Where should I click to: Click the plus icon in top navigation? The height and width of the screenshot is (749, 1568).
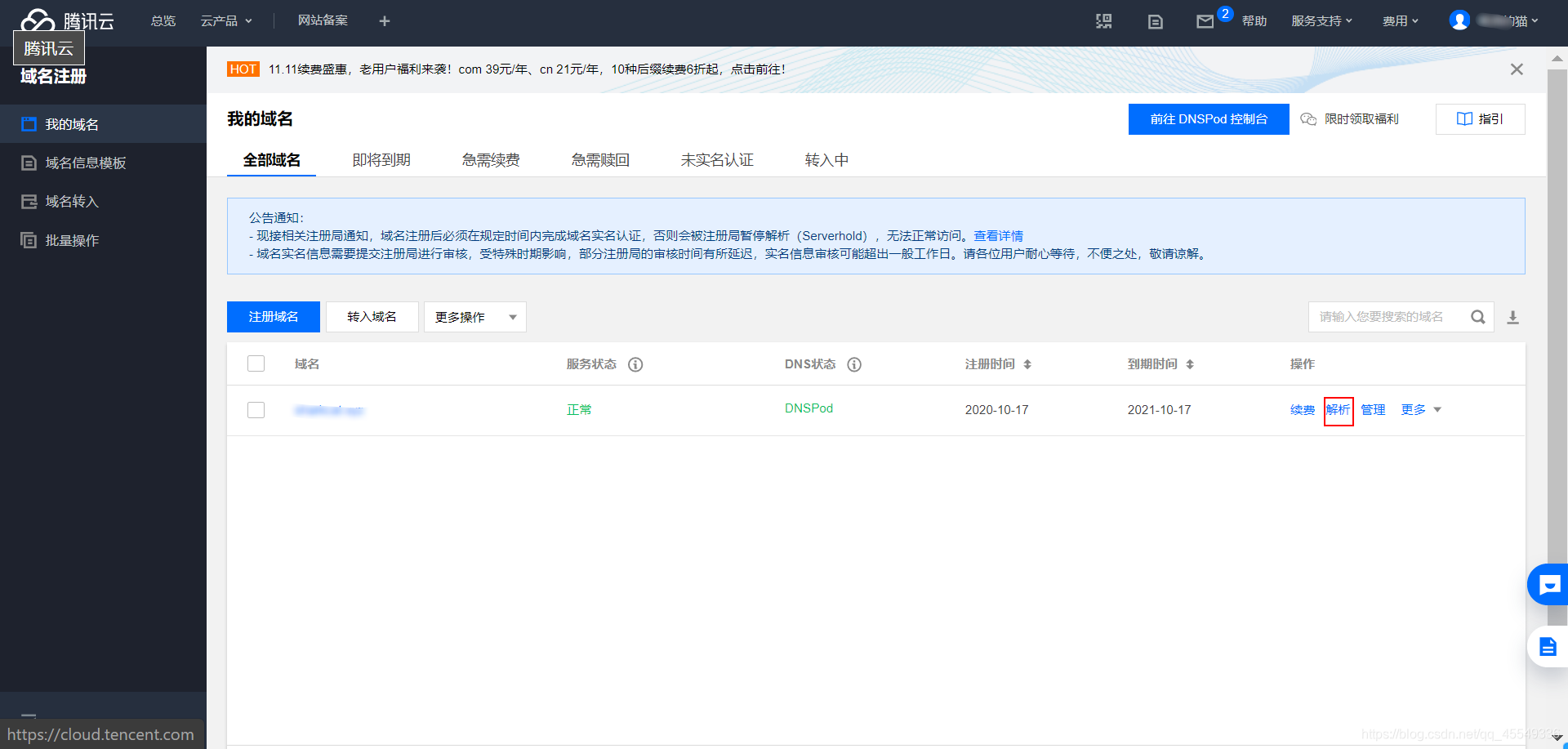click(385, 21)
